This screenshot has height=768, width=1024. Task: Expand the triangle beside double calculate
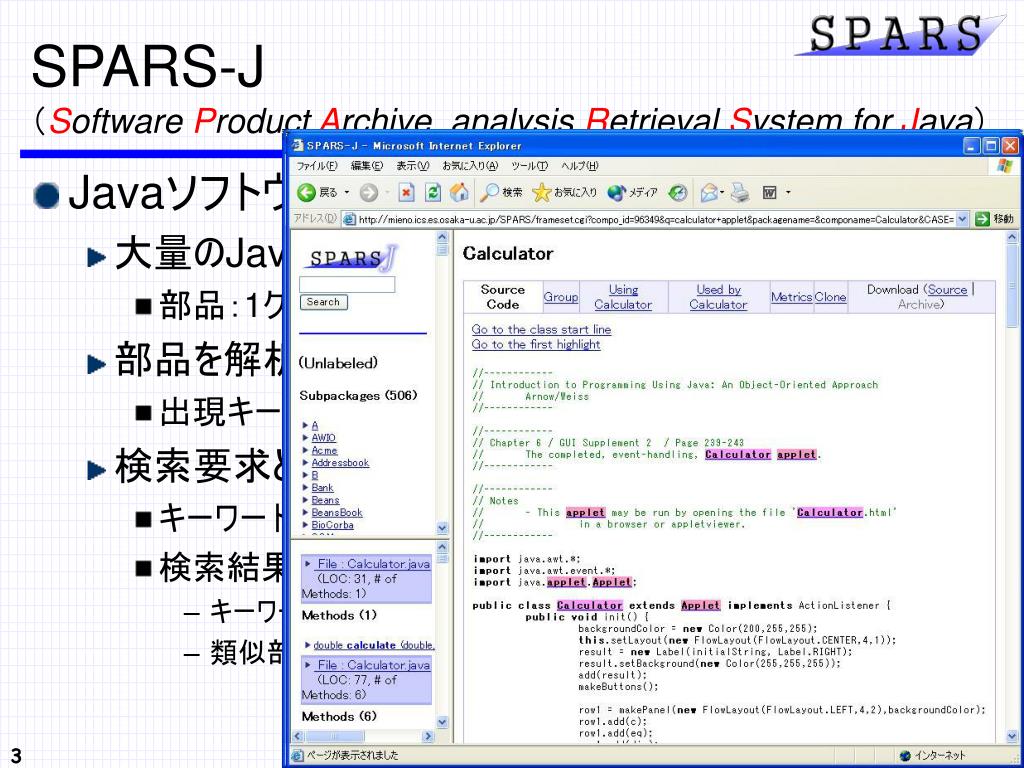308,645
